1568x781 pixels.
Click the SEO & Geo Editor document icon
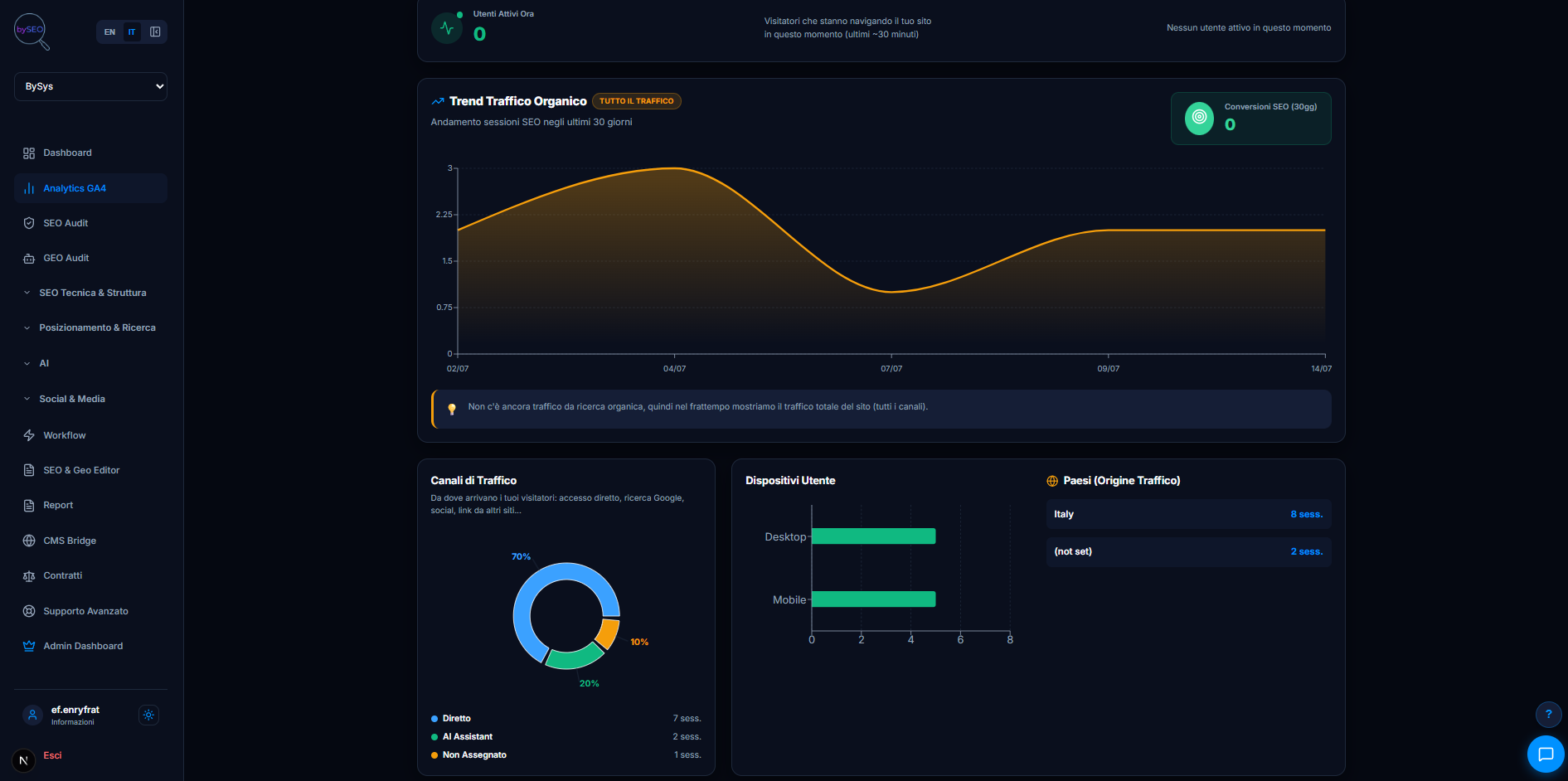(29, 470)
